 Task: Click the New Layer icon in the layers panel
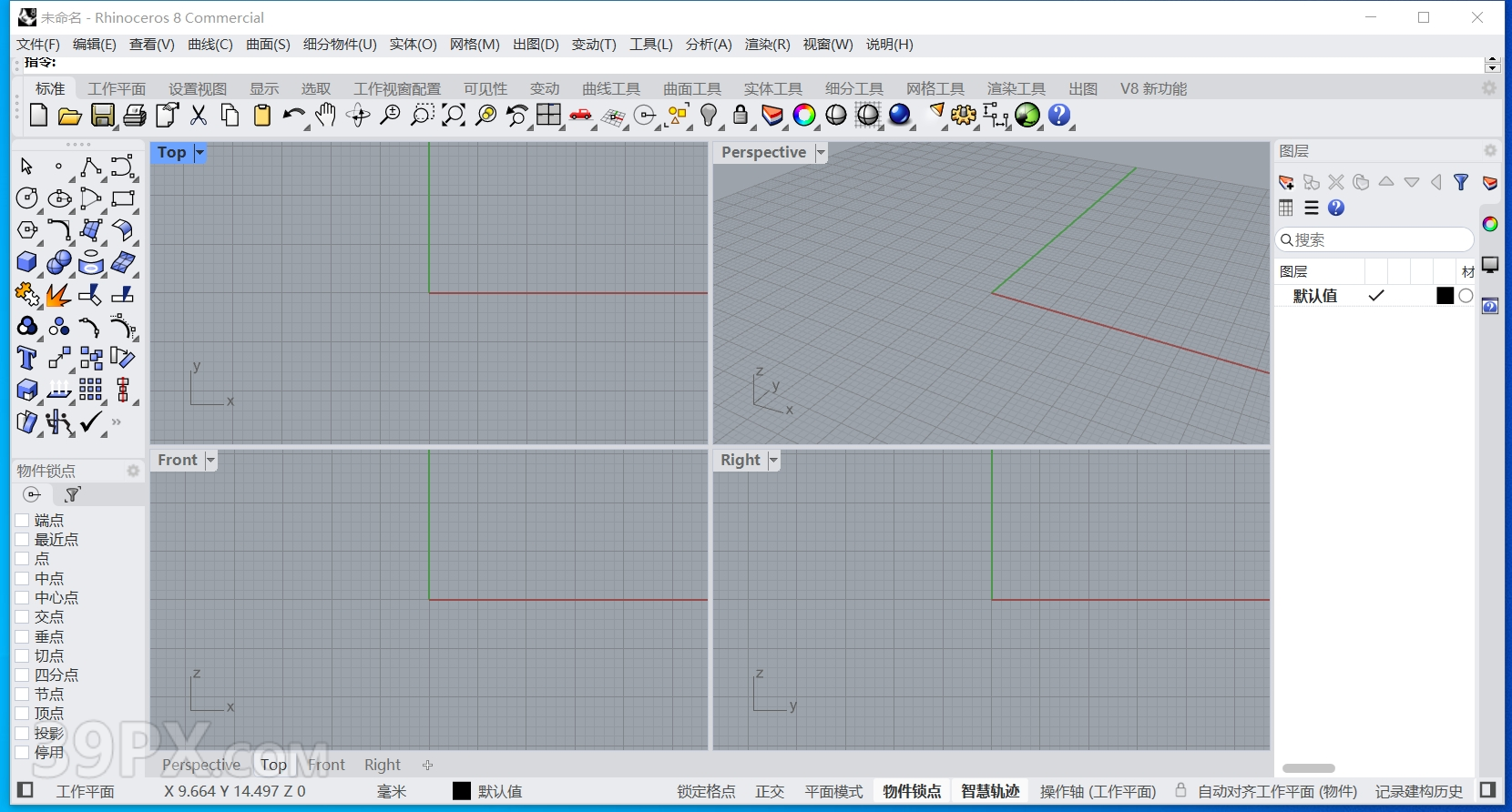pyautogui.click(x=1286, y=182)
